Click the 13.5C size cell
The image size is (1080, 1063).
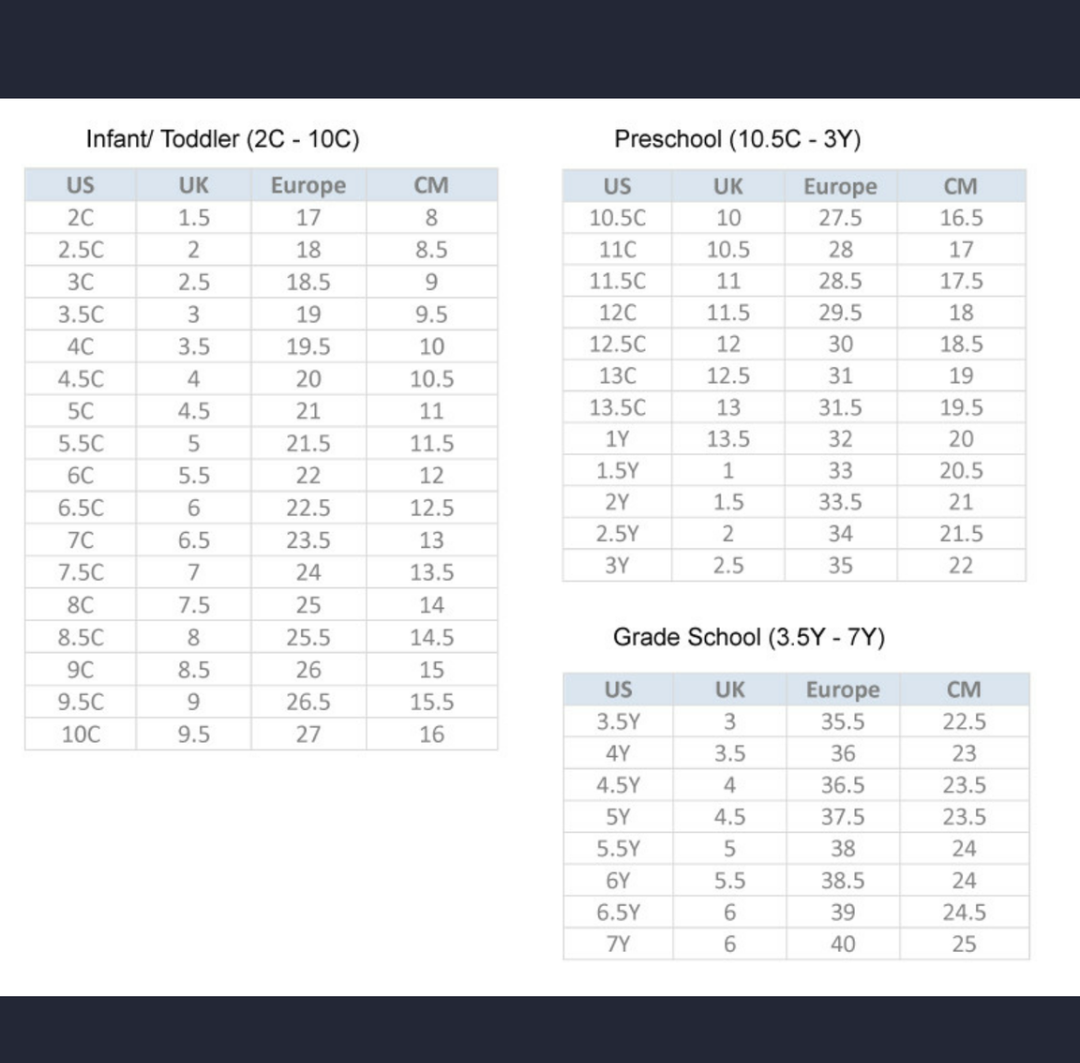[x=617, y=408]
